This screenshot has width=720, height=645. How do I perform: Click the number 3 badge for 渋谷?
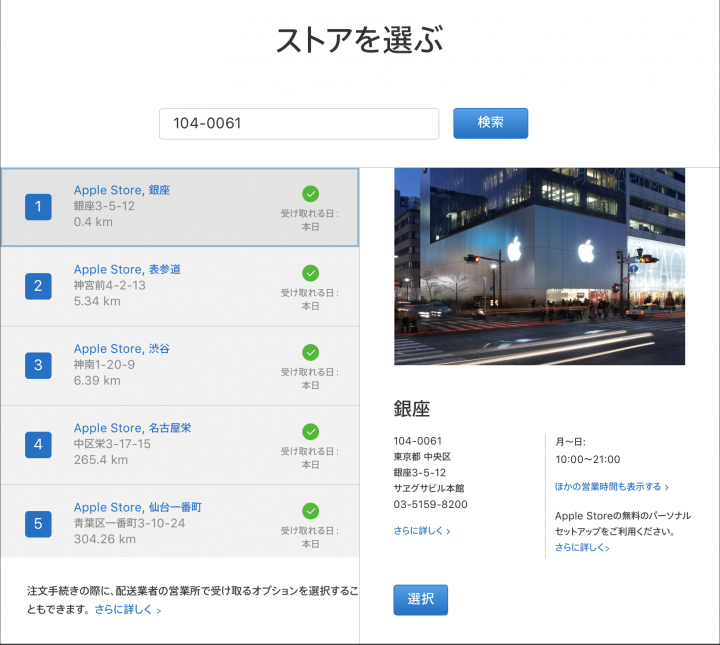pyautogui.click(x=38, y=365)
